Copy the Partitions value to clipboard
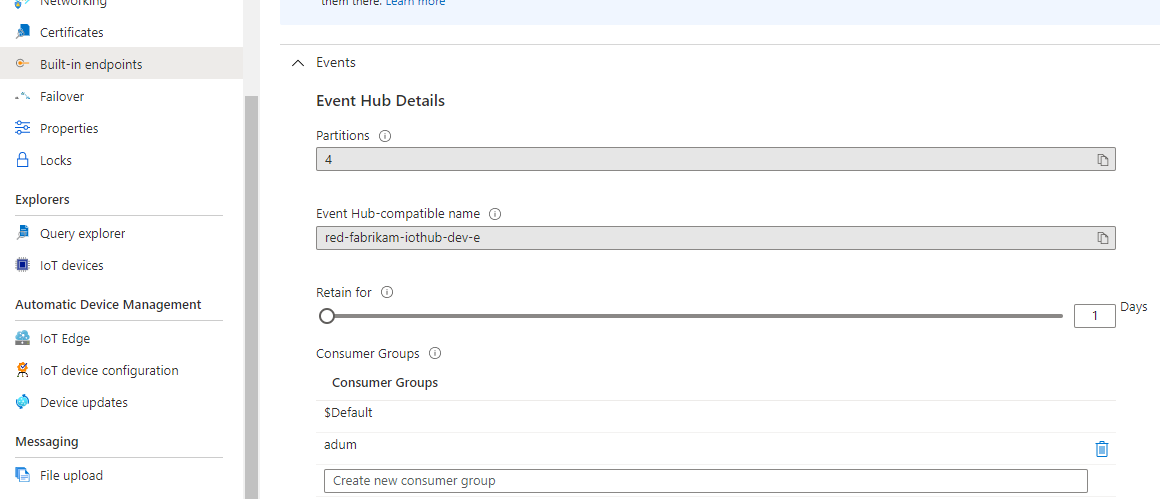 pos(1102,160)
